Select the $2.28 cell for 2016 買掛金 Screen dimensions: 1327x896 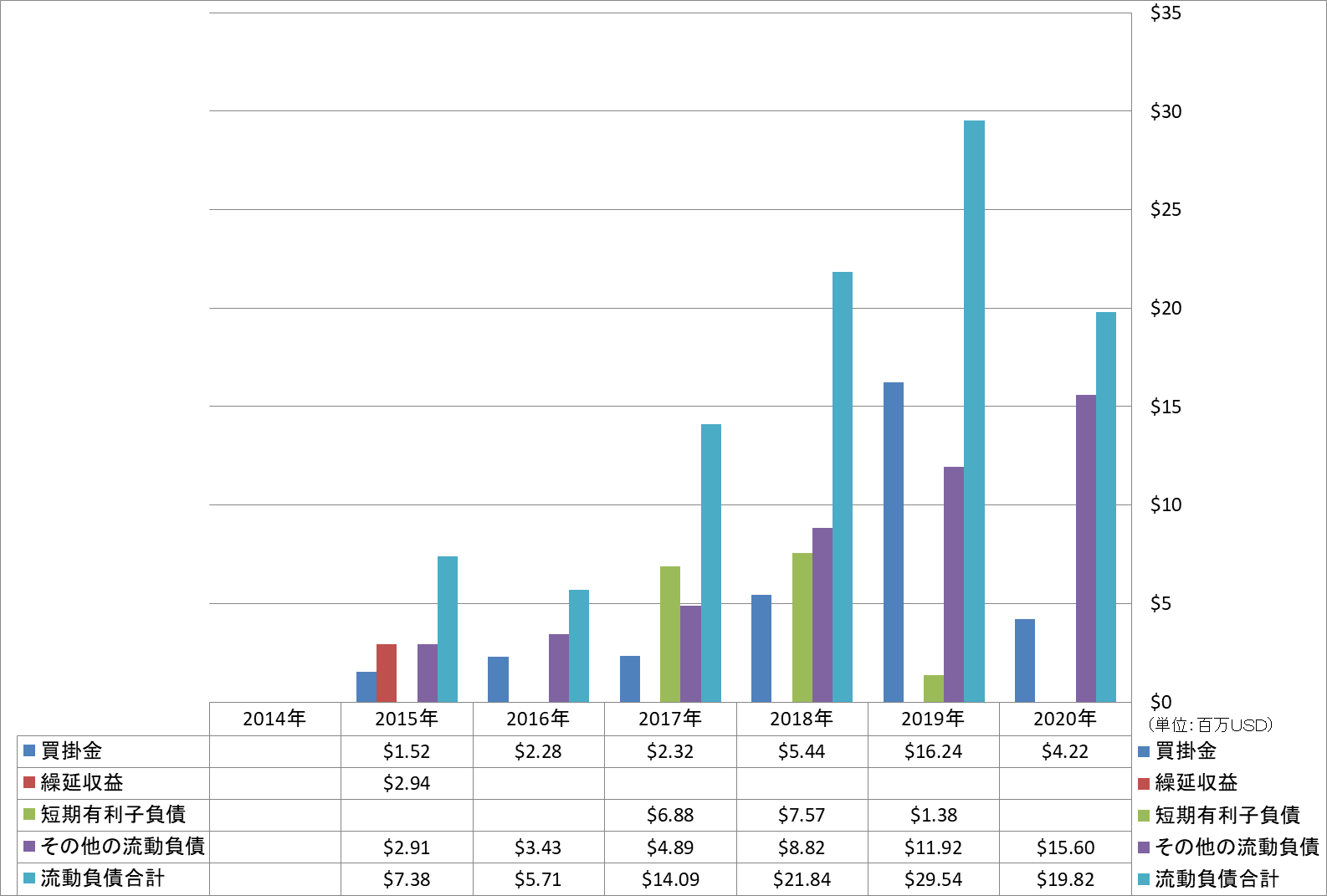[538, 751]
